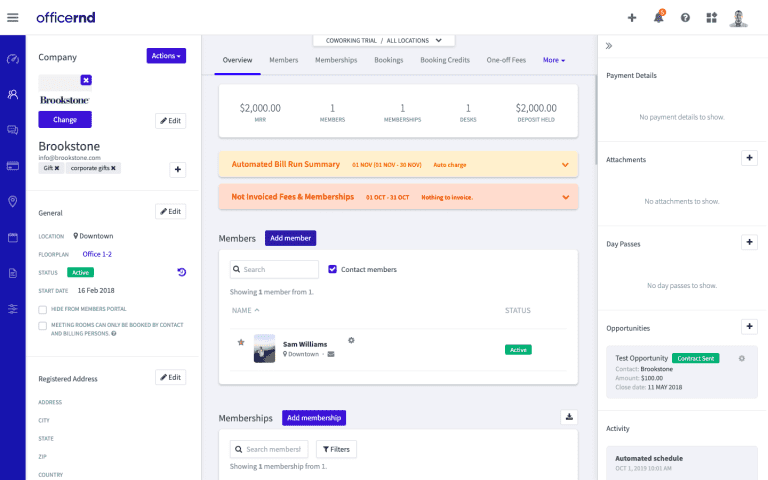Switch to the Members tab
This screenshot has height=480, width=768.
(284, 60)
